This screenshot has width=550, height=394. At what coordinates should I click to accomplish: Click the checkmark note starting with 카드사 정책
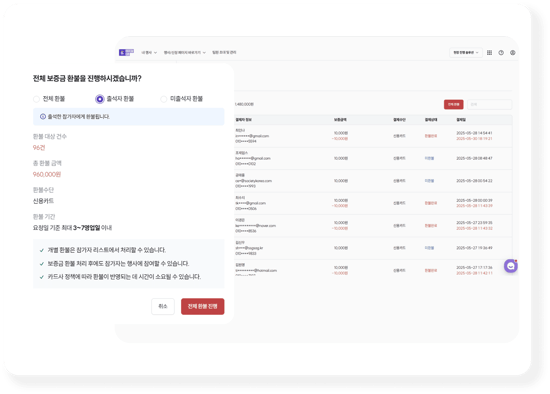tap(124, 277)
